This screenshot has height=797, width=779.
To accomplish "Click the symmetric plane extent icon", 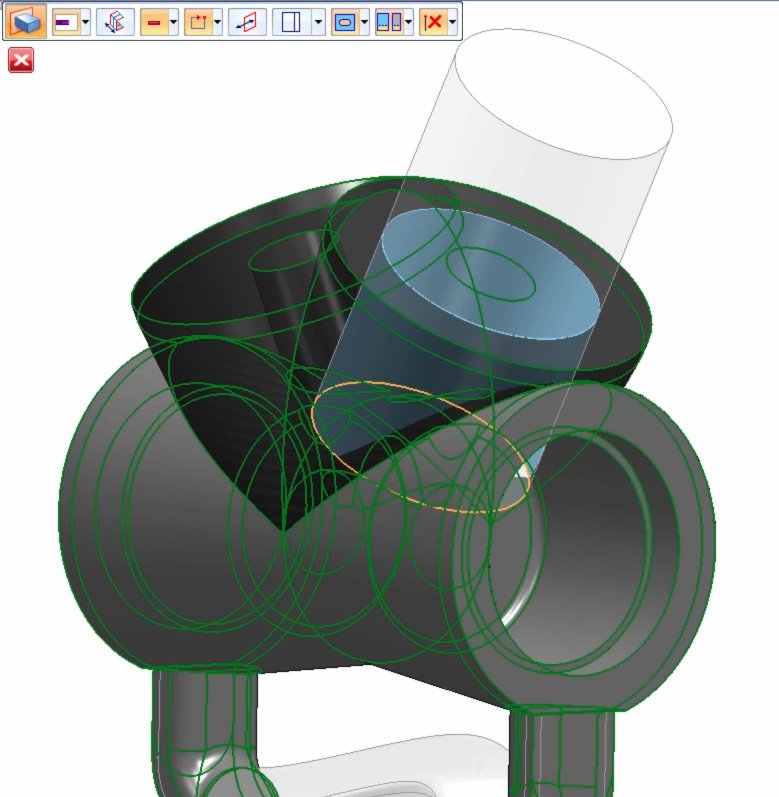I will coord(247,22).
